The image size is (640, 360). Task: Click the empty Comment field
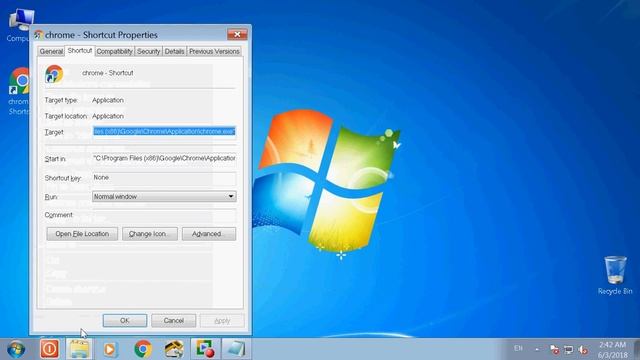[x=164, y=215]
